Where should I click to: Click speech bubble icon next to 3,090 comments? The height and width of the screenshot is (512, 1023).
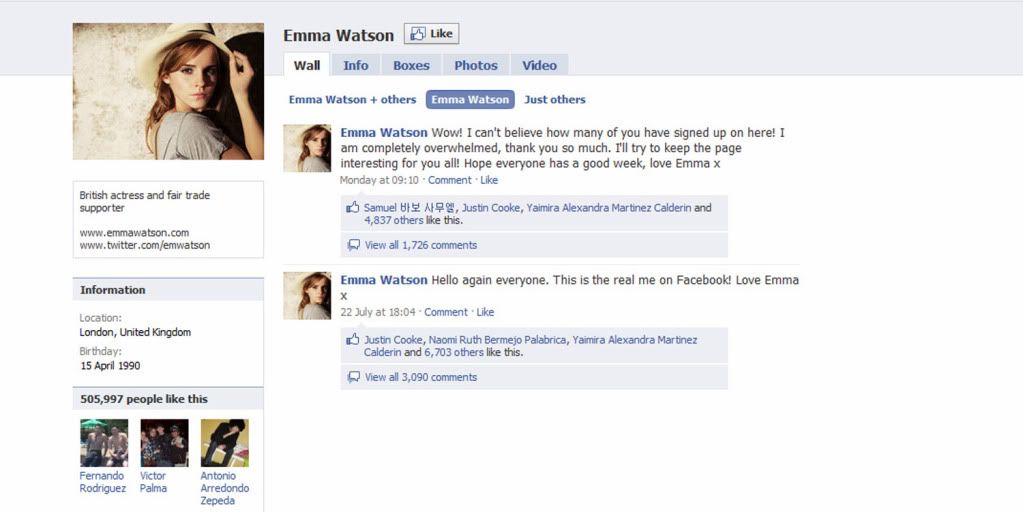[x=354, y=377]
